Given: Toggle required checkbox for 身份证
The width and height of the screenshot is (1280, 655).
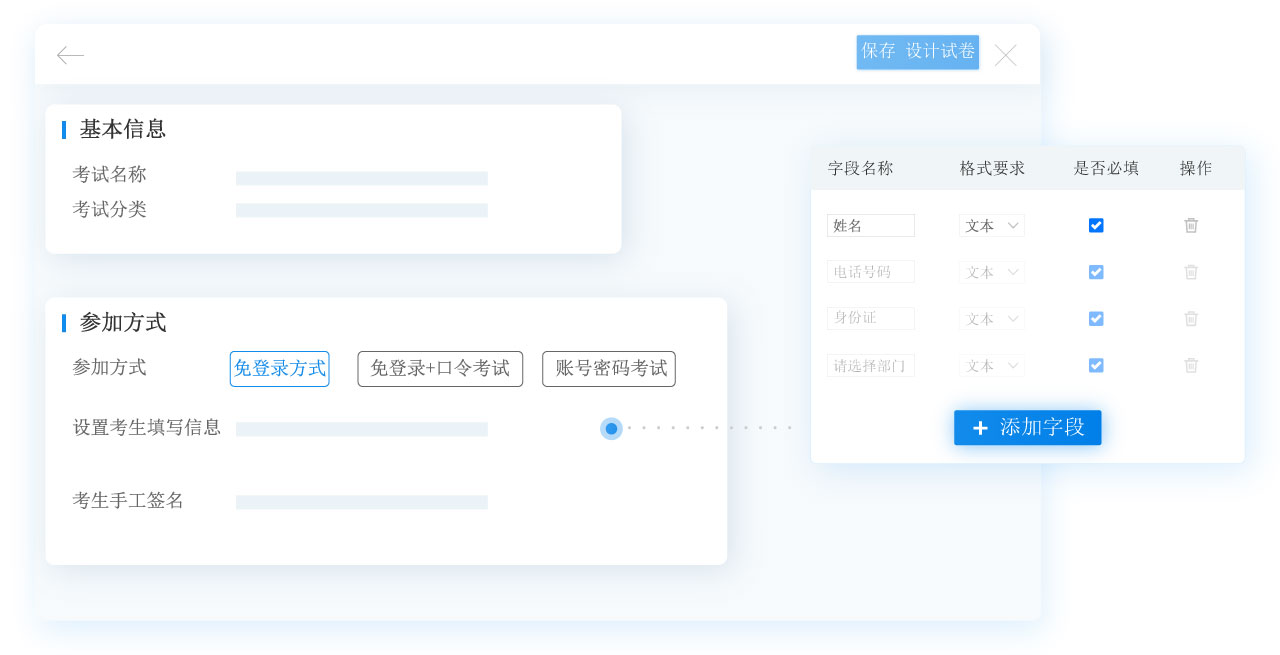Looking at the screenshot, I should [1096, 319].
